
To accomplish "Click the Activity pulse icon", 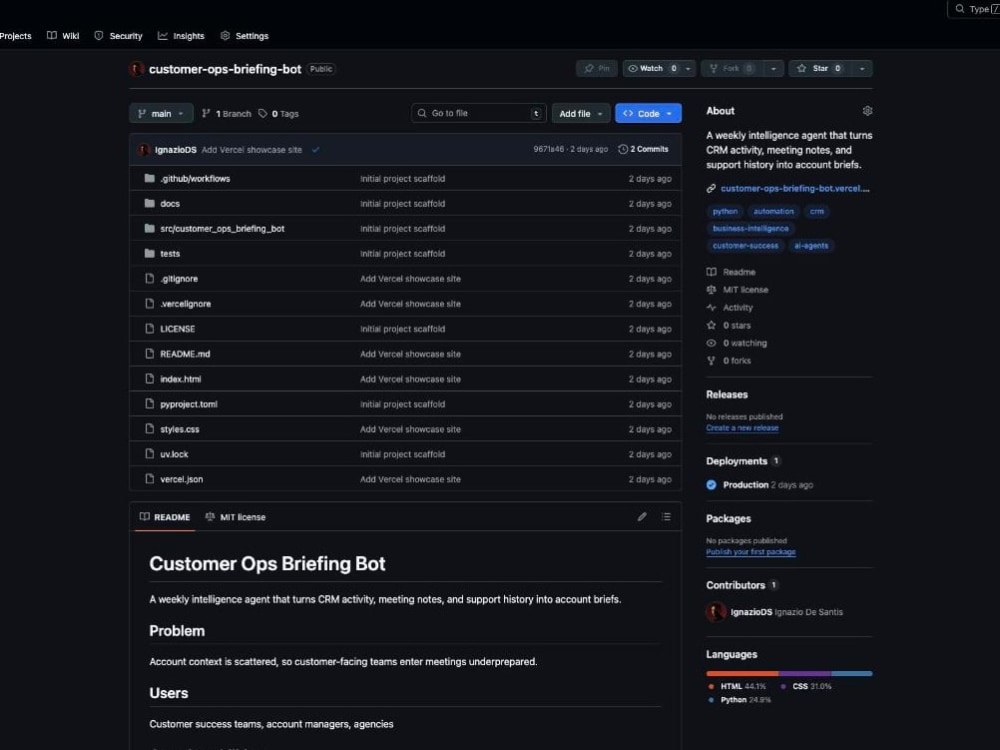I will pos(711,307).
